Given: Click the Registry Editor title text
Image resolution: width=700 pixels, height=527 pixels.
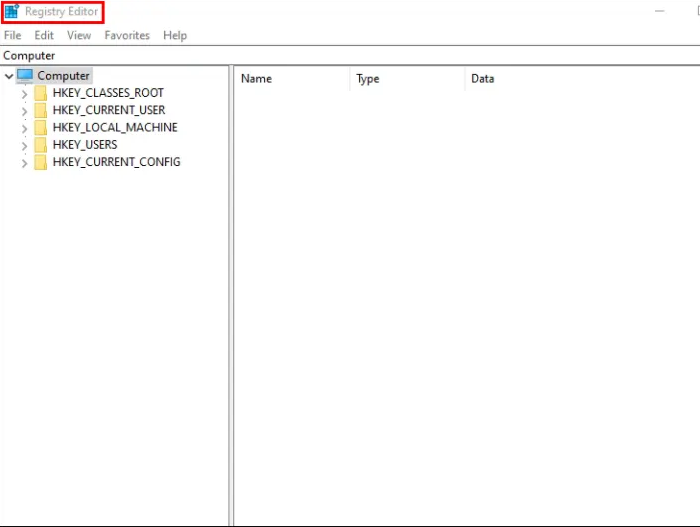Looking at the screenshot, I should click(61, 12).
